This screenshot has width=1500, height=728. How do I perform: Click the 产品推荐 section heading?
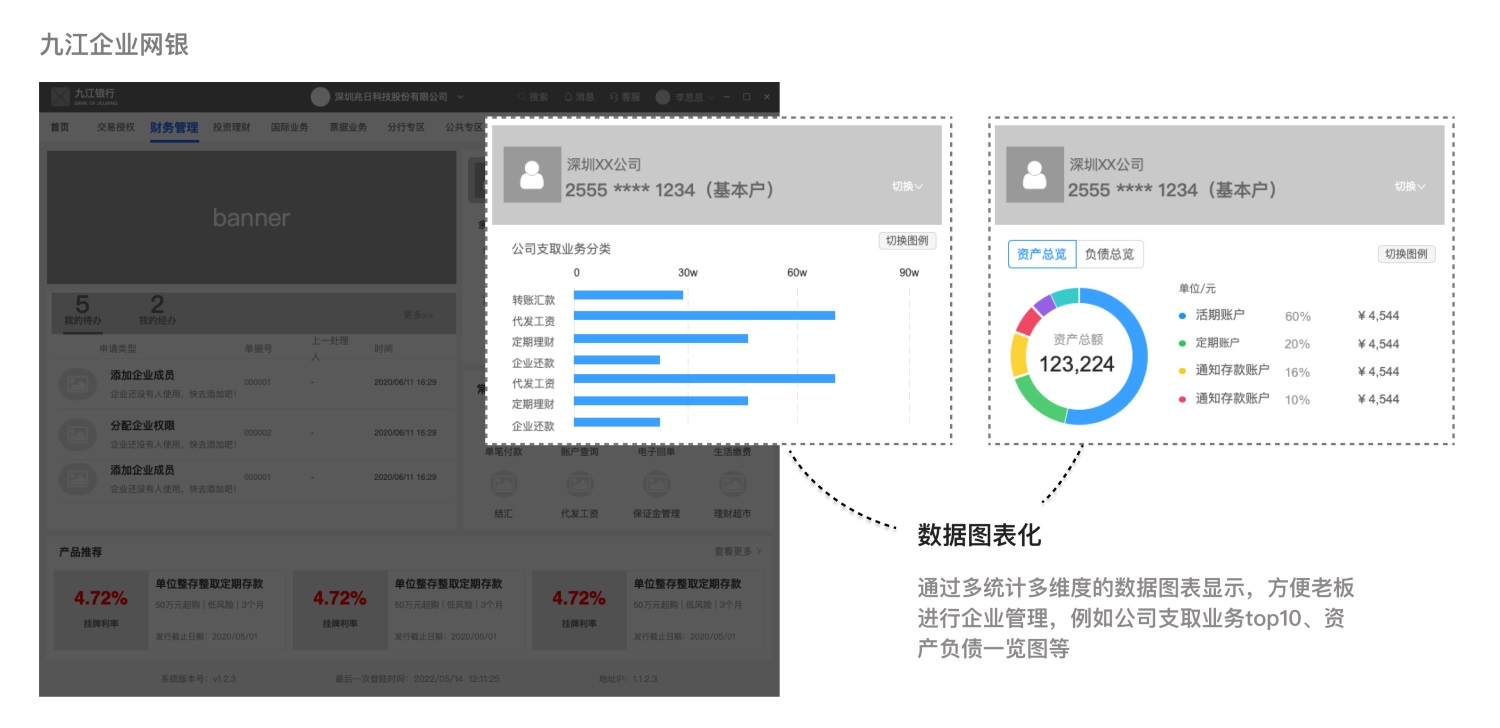81,552
